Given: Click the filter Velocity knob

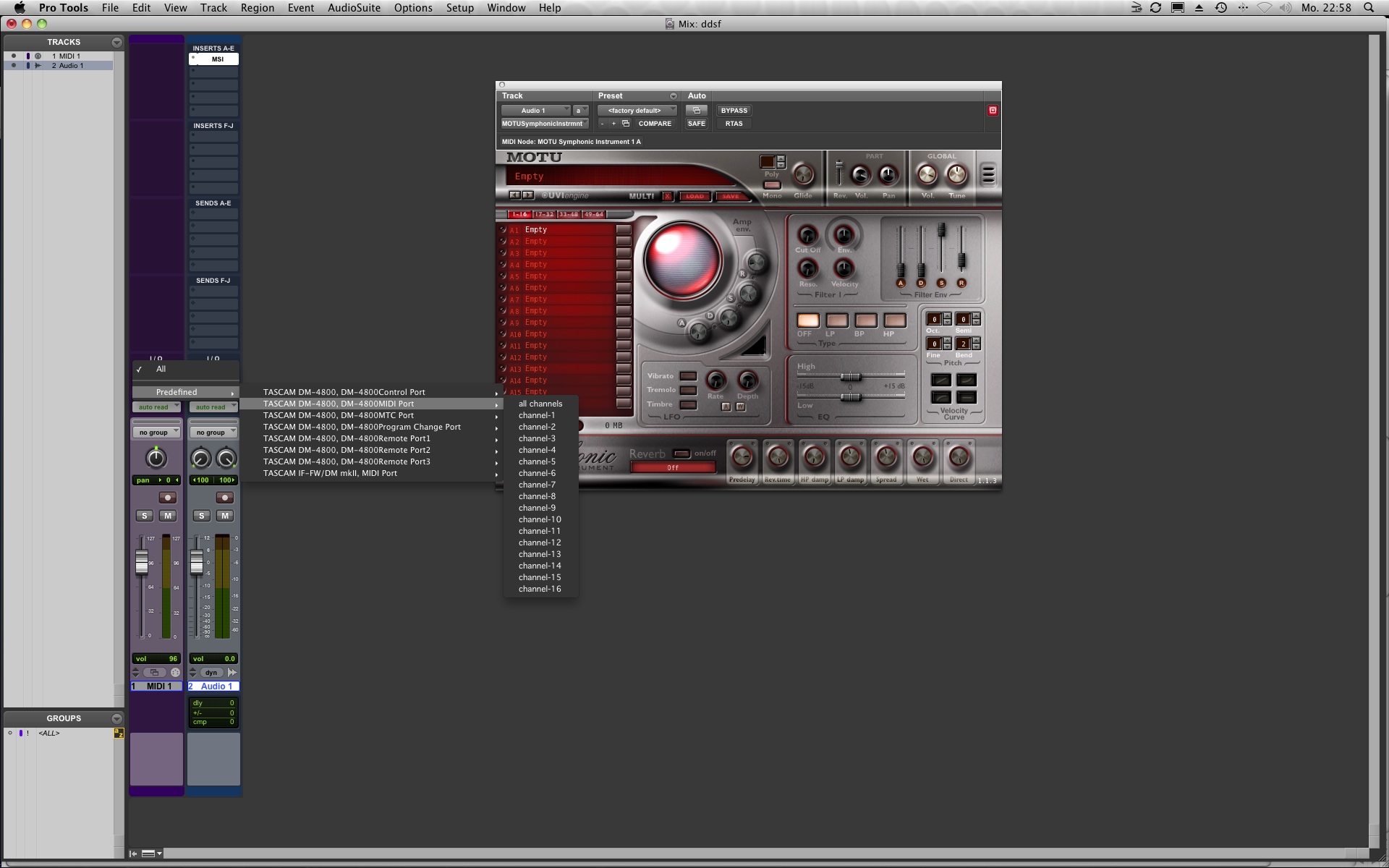Looking at the screenshot, I should [x=844, y=268].
